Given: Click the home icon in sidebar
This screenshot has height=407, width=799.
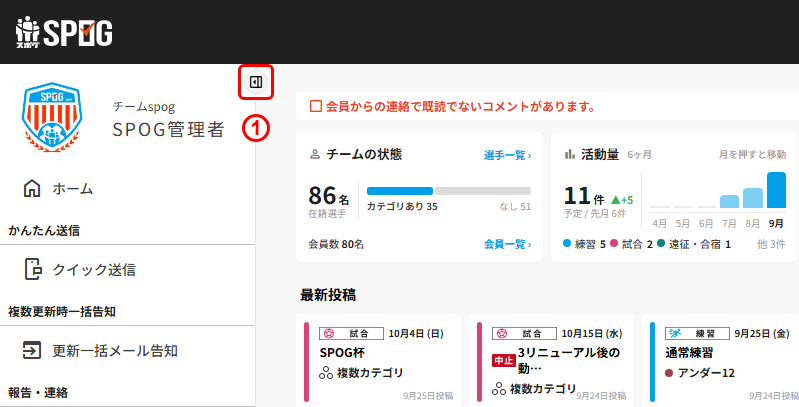Looking at the screenshot, I should (32, 188).
